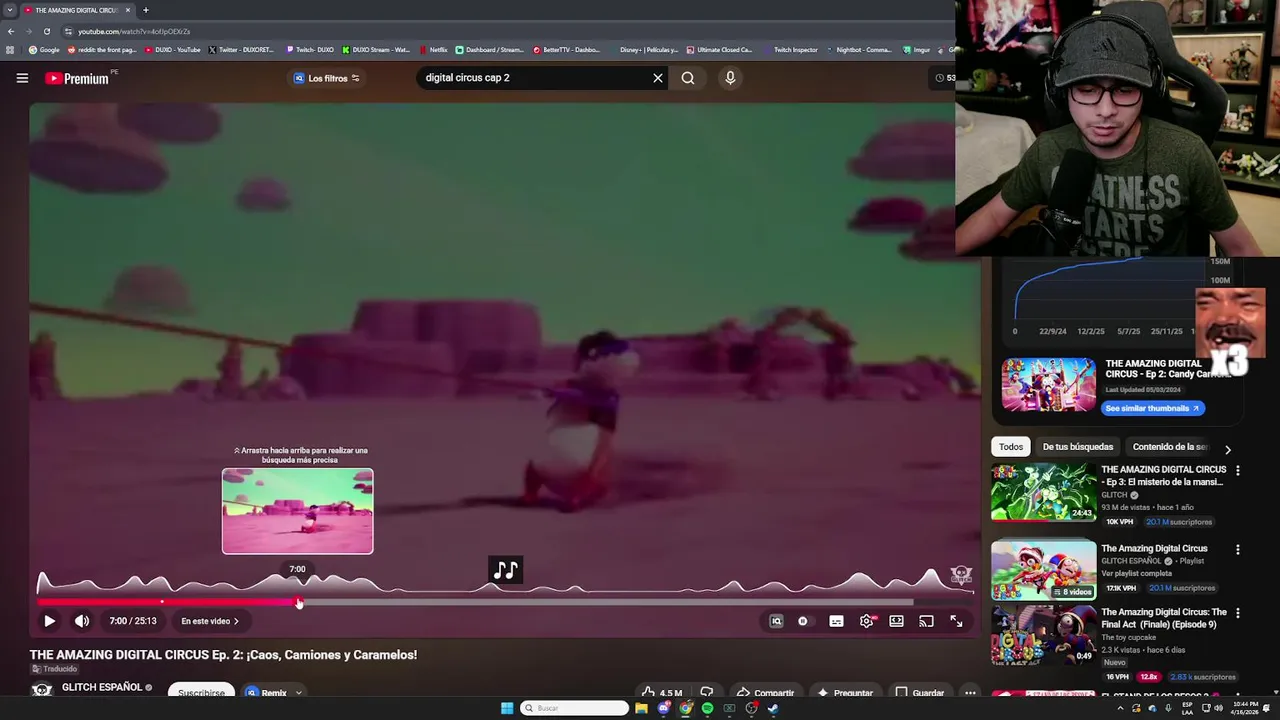Screen dimensions: 1280x720
Task: Enter full screen mode
Action: point(956,621)
